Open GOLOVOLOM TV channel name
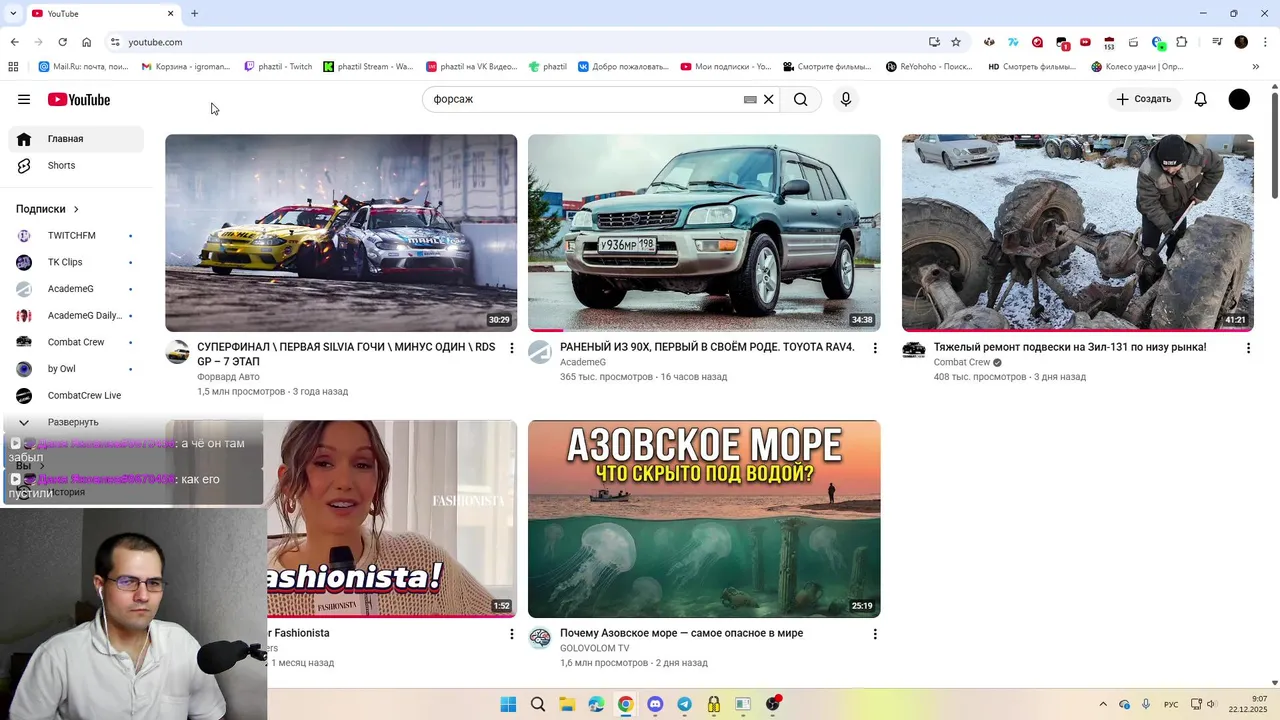Image resolution: width=1280 pixels, height=720 pixels. [x=594, y=648]
